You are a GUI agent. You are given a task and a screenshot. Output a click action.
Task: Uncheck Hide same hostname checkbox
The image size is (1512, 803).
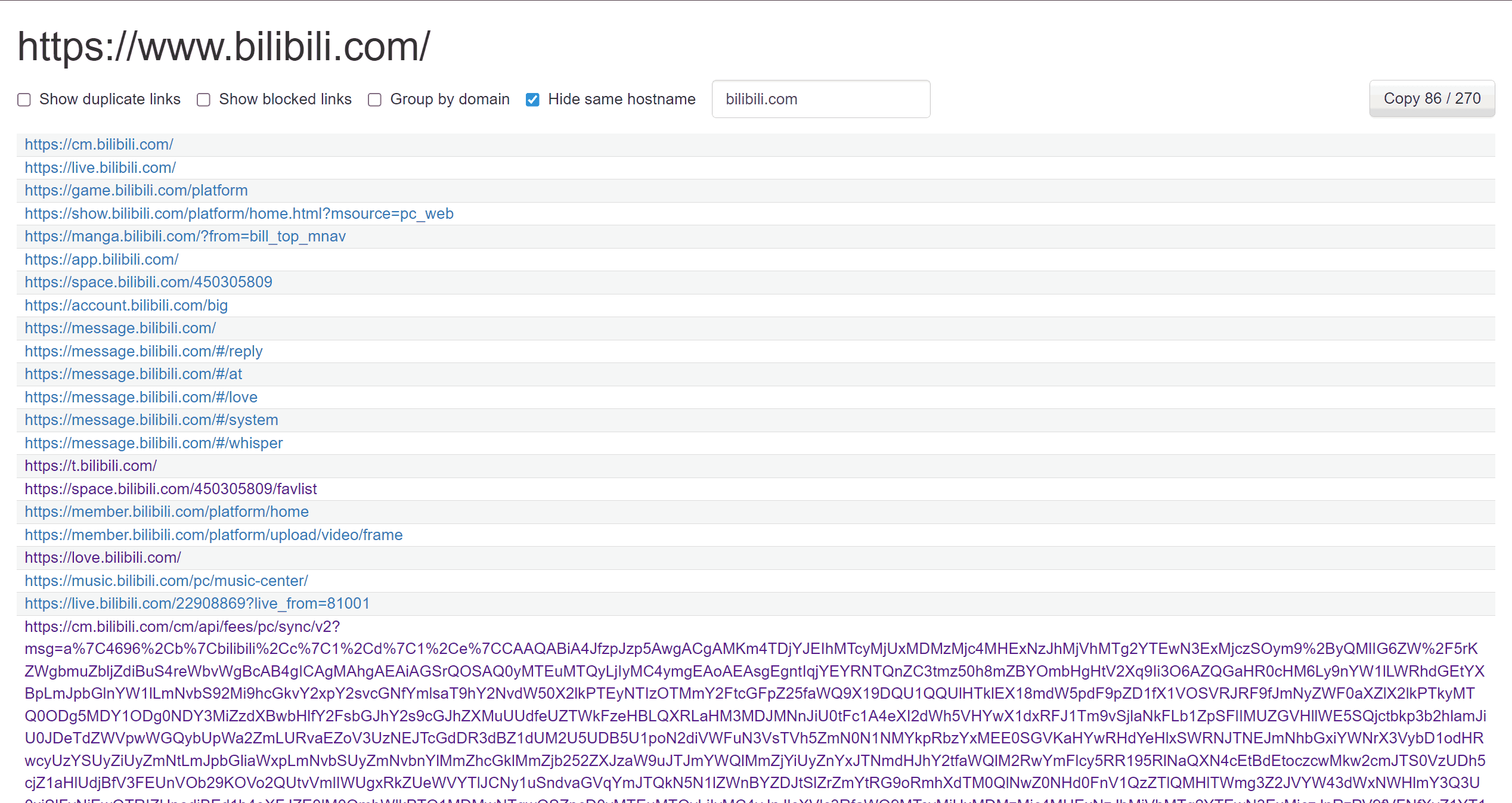point(532,100)
